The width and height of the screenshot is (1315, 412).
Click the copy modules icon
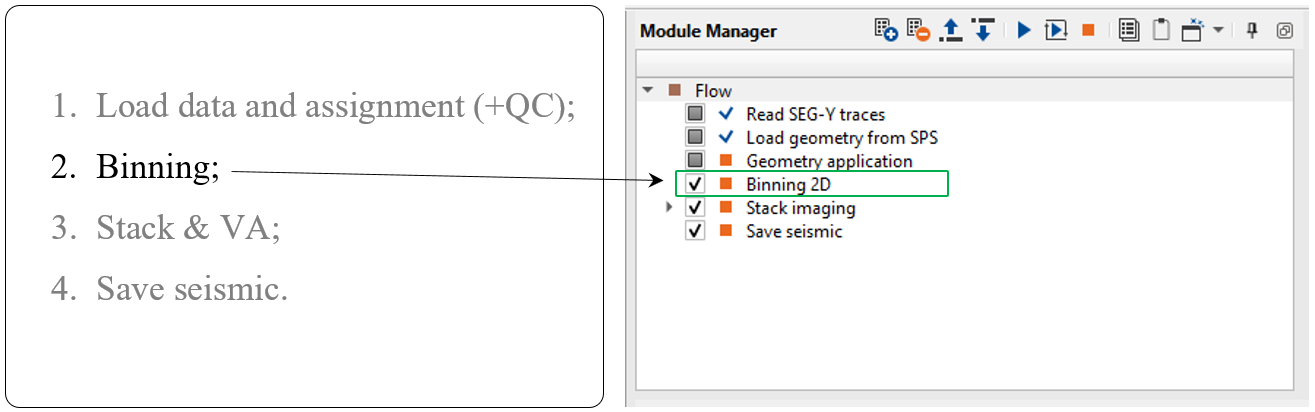[1129, 30]
